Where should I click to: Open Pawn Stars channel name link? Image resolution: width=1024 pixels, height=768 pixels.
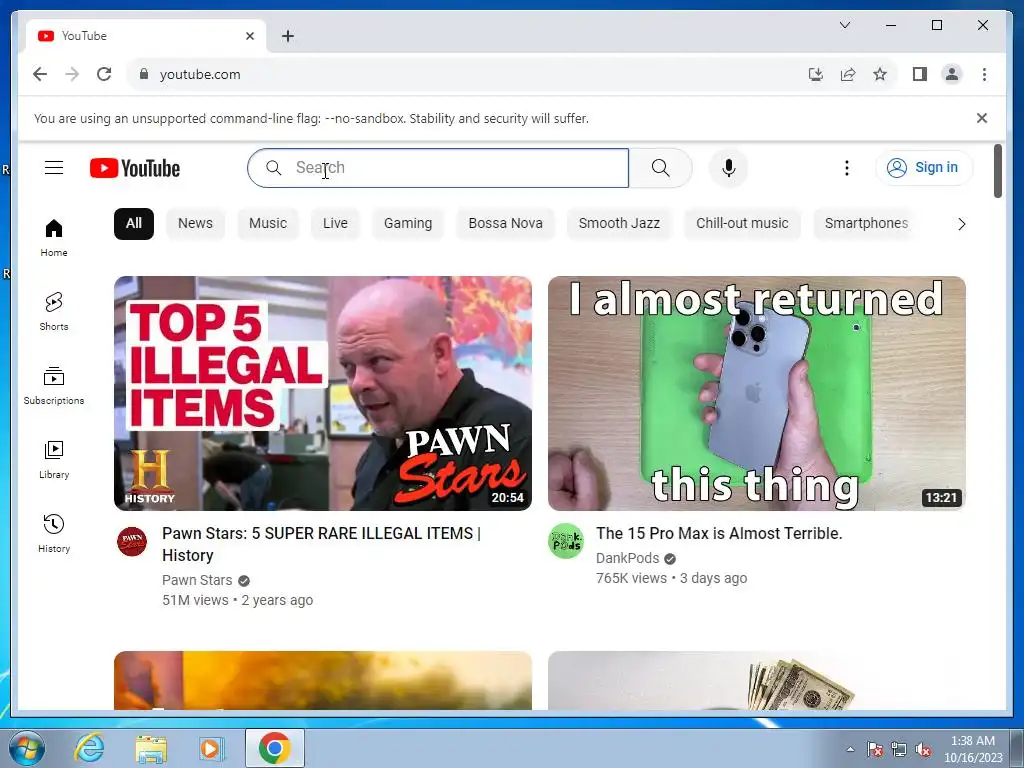[197, 580]
